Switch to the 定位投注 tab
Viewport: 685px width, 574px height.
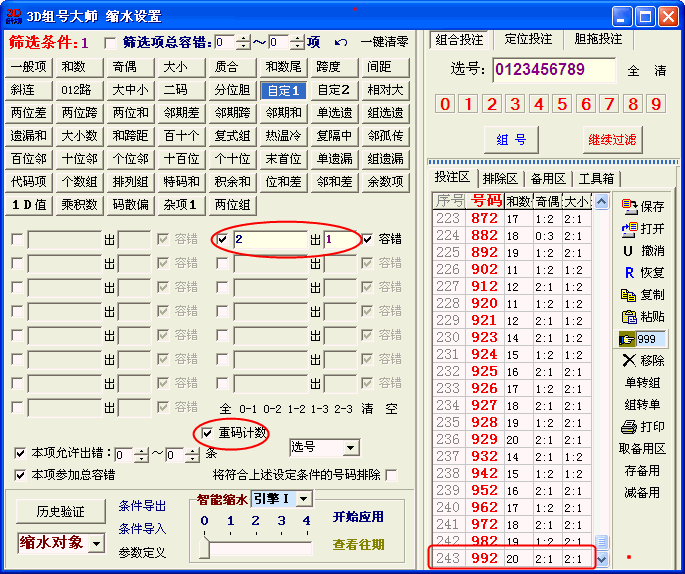pyautogui.click(x=527, y=39)
